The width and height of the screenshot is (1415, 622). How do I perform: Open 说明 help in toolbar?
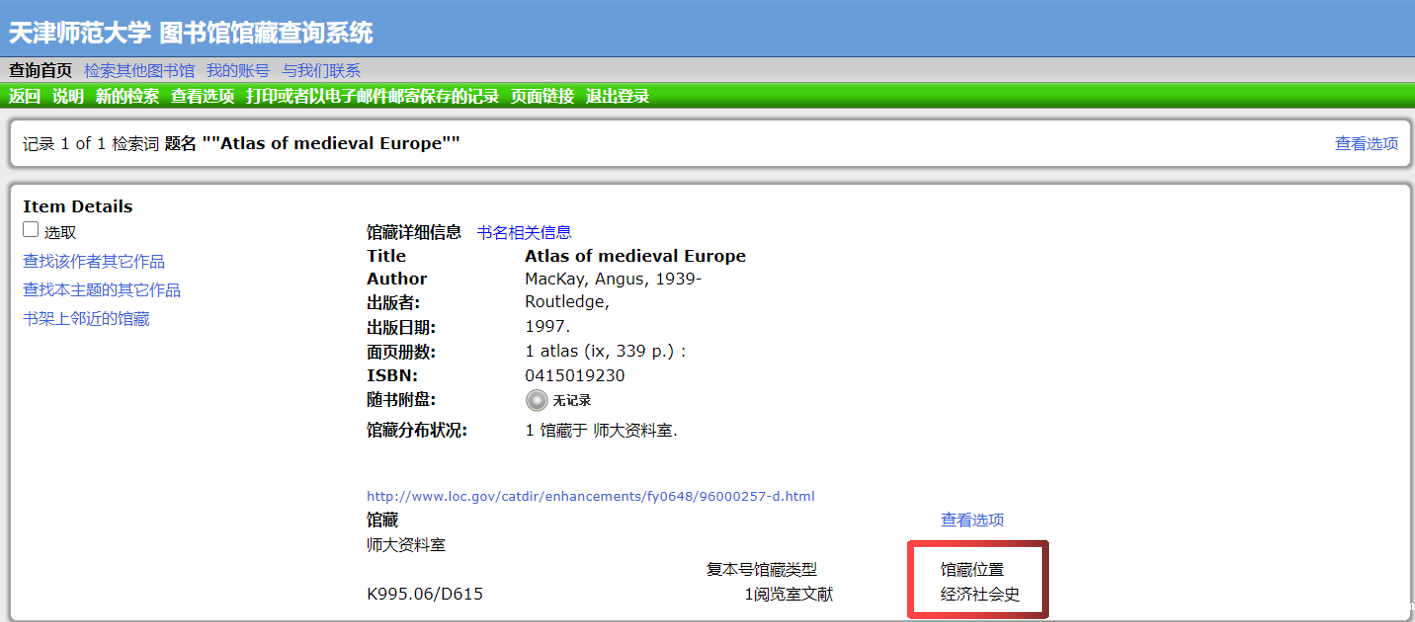pyautogui.click(x=68, y=97)
